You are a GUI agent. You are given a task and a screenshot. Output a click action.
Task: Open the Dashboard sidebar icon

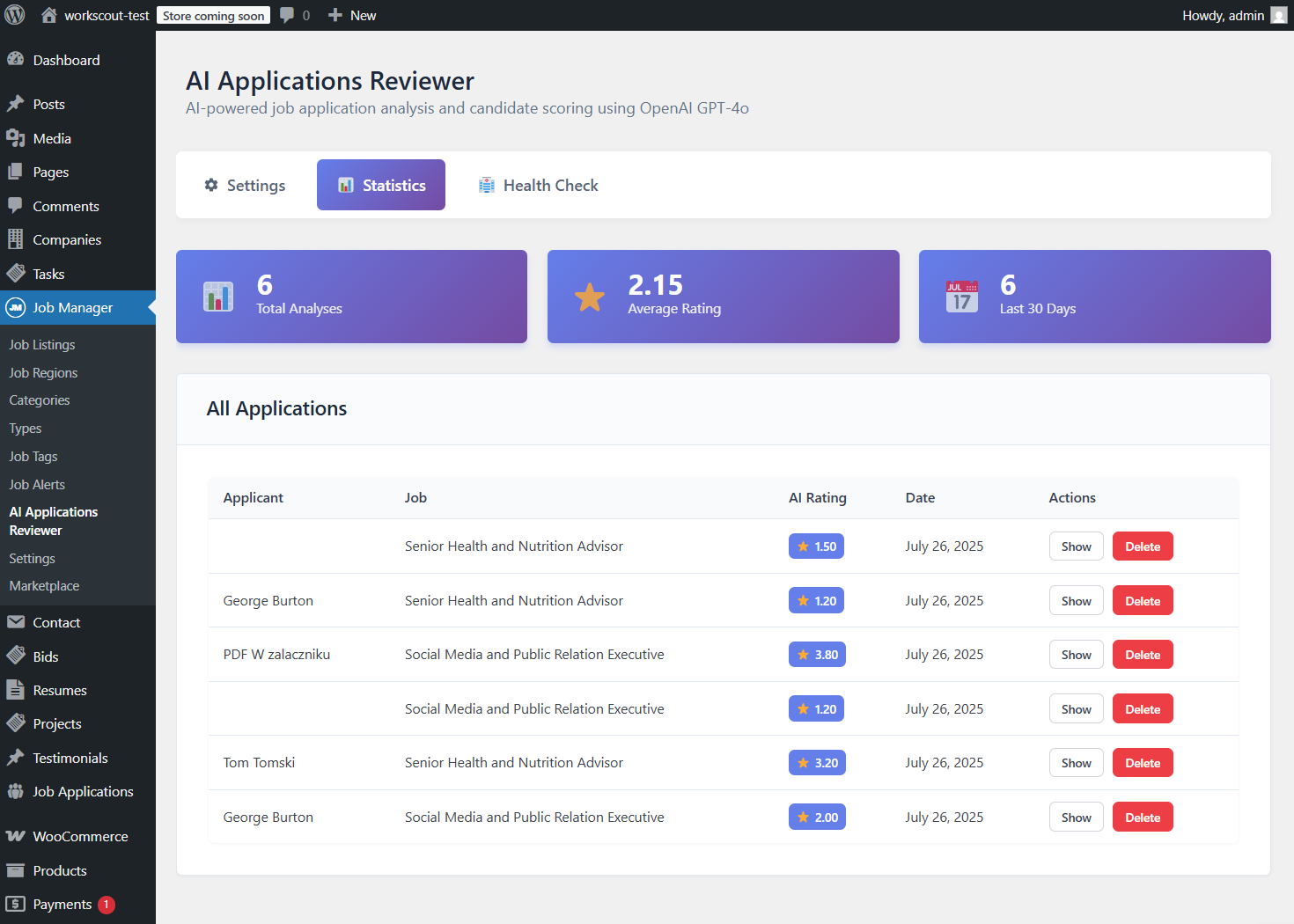[15, 60]
